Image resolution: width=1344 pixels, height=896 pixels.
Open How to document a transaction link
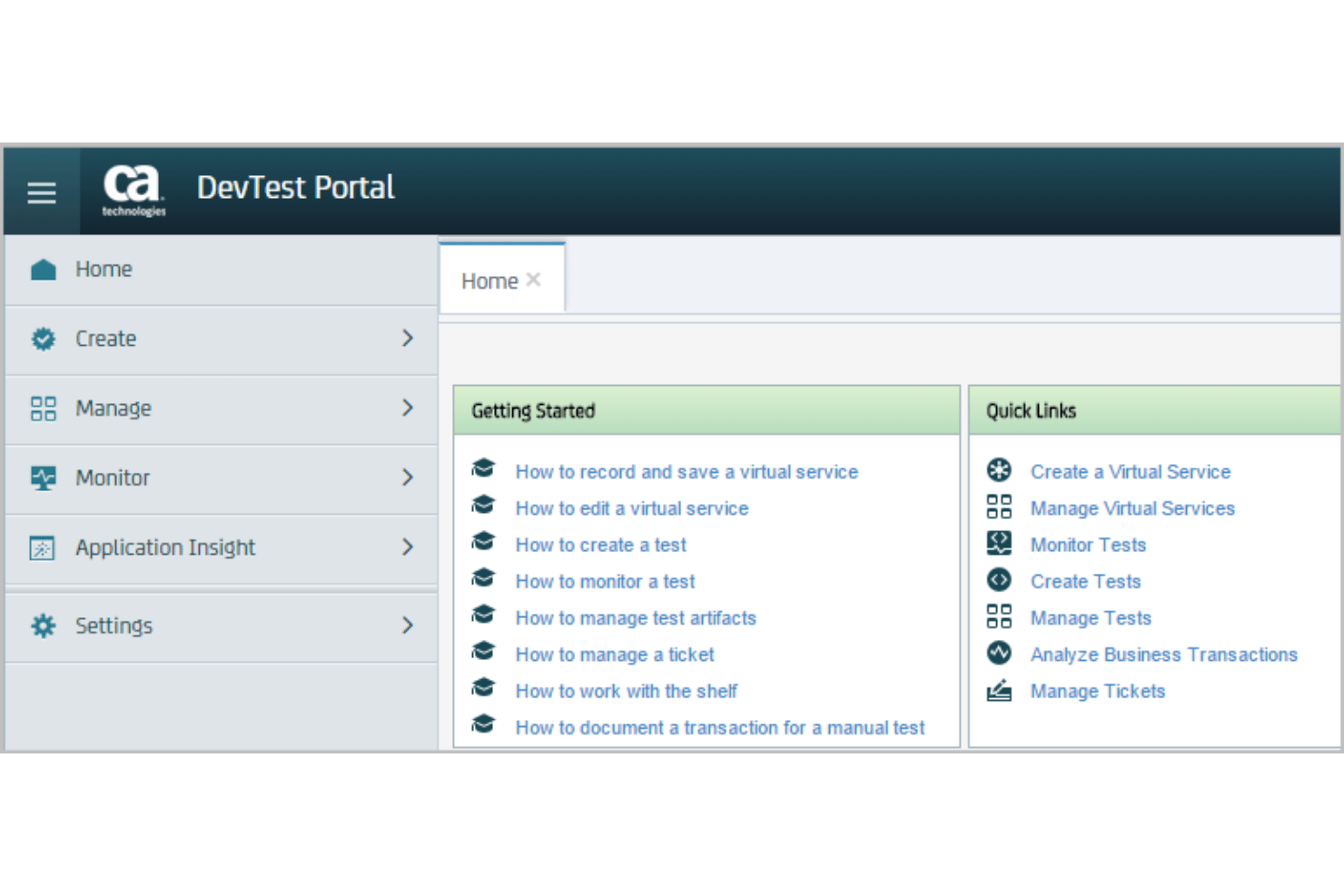(x=720, y=727)
